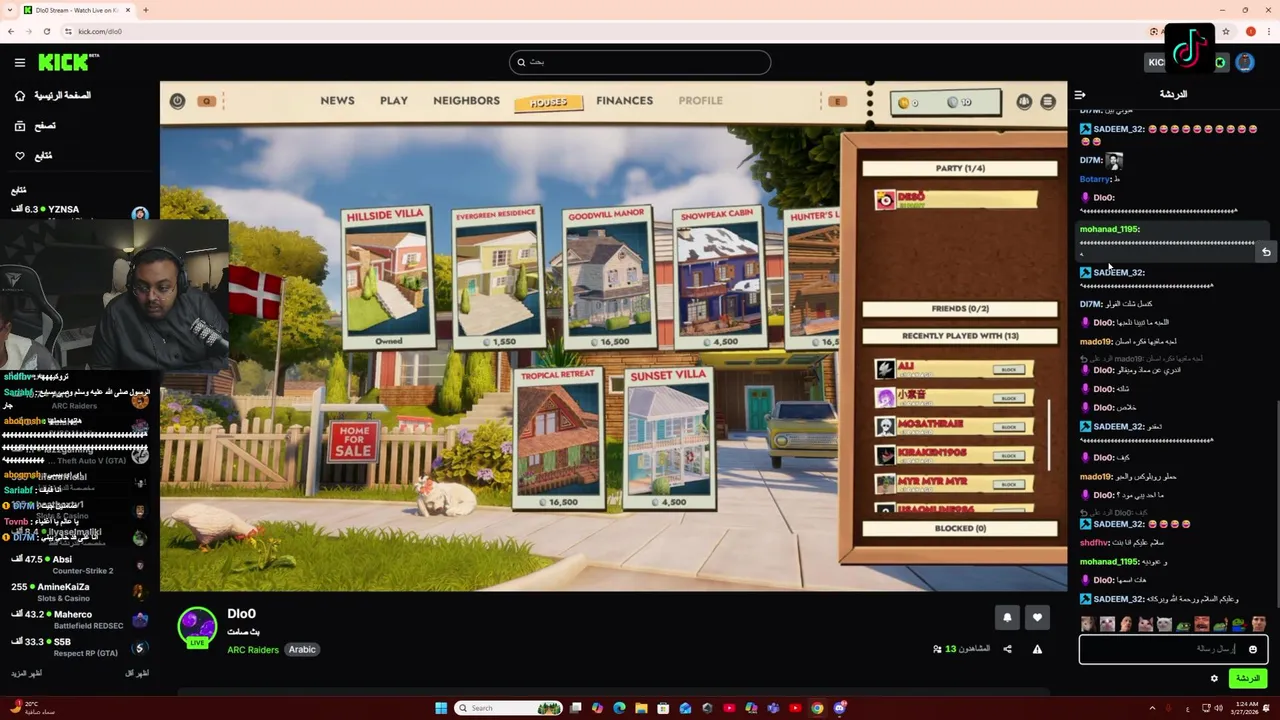Open S5B Respect RP channel

80,647
